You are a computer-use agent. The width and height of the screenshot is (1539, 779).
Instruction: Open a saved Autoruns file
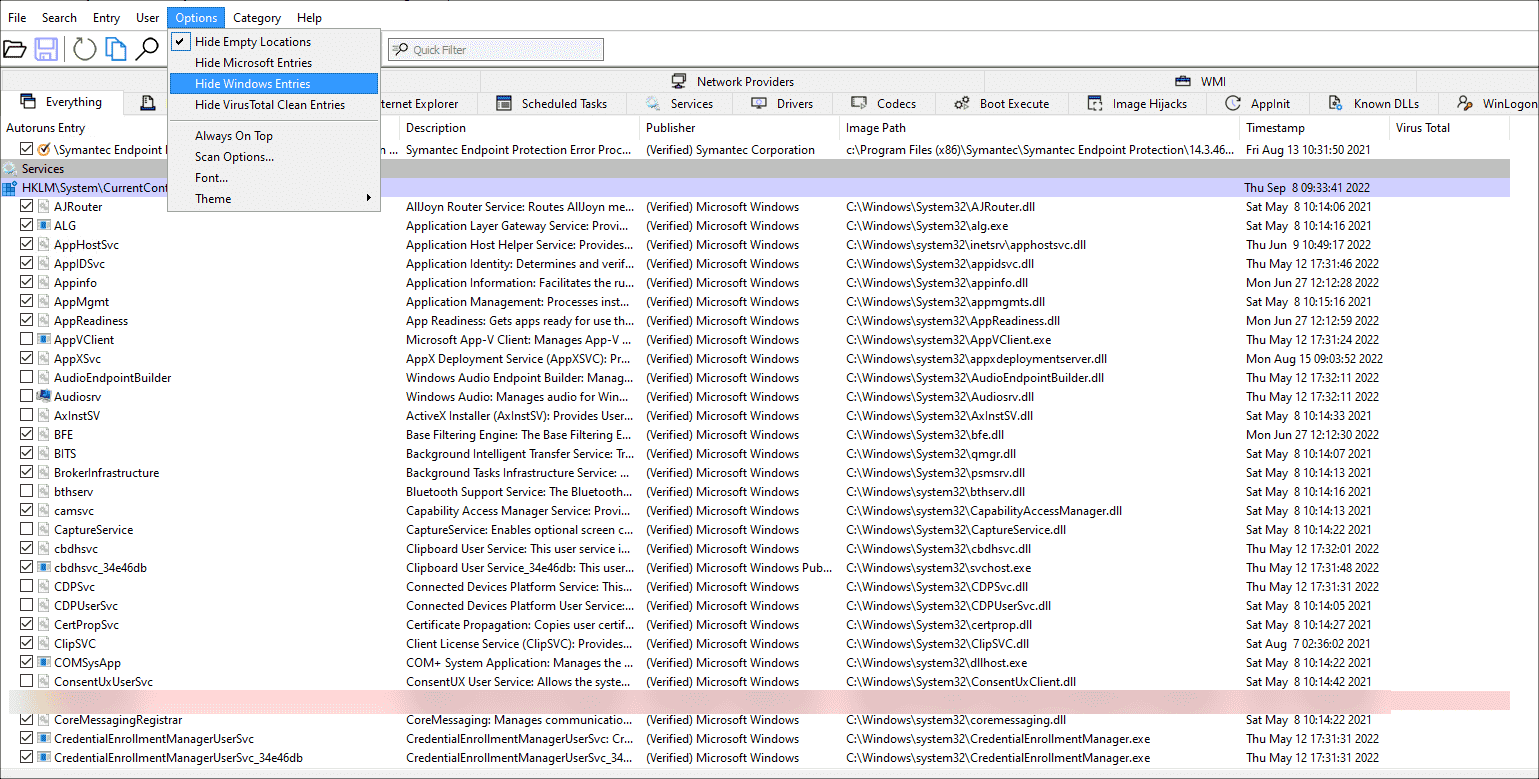[15, 48]
